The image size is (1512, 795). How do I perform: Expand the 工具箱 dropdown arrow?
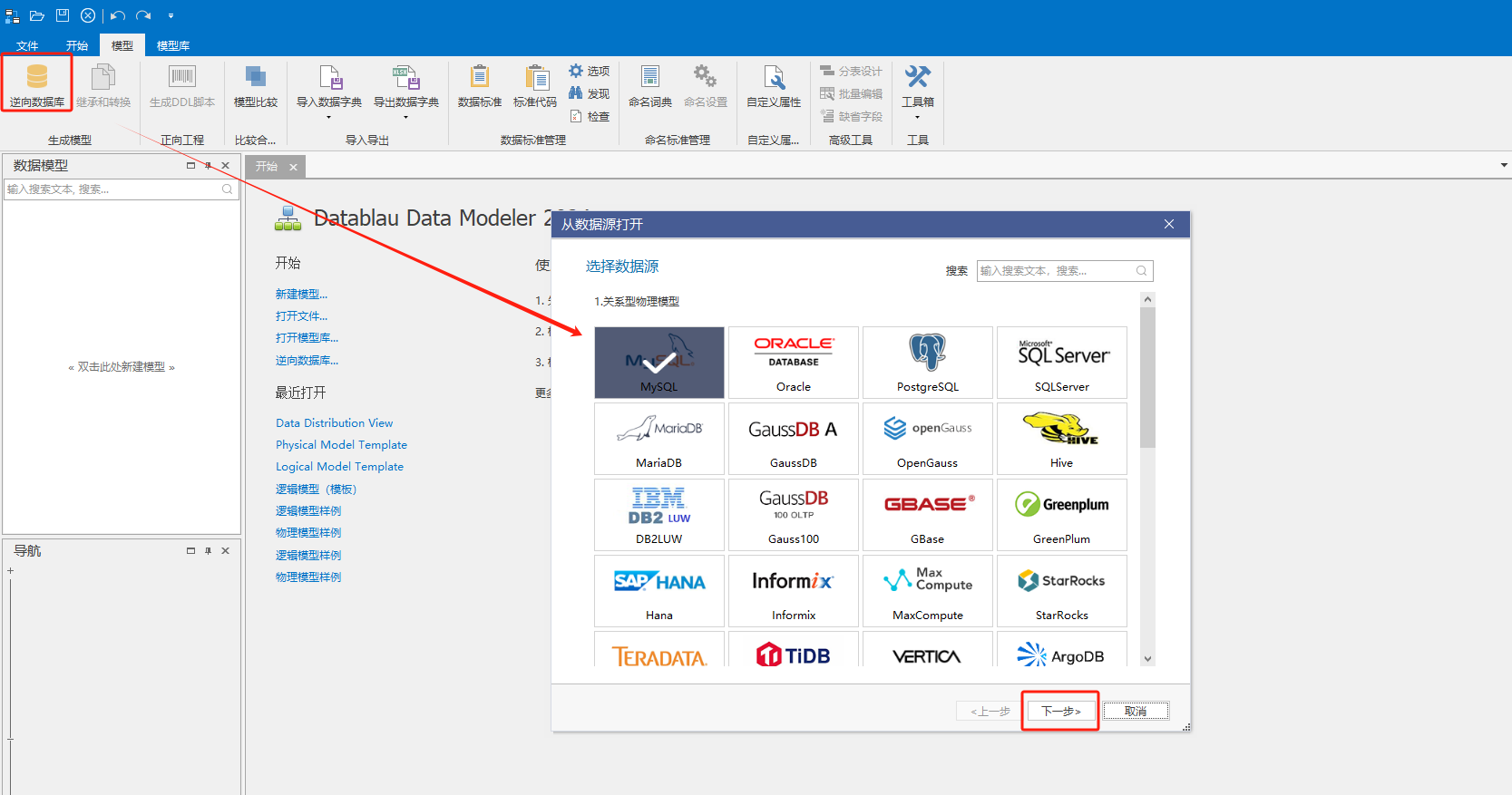pos(918,117)
